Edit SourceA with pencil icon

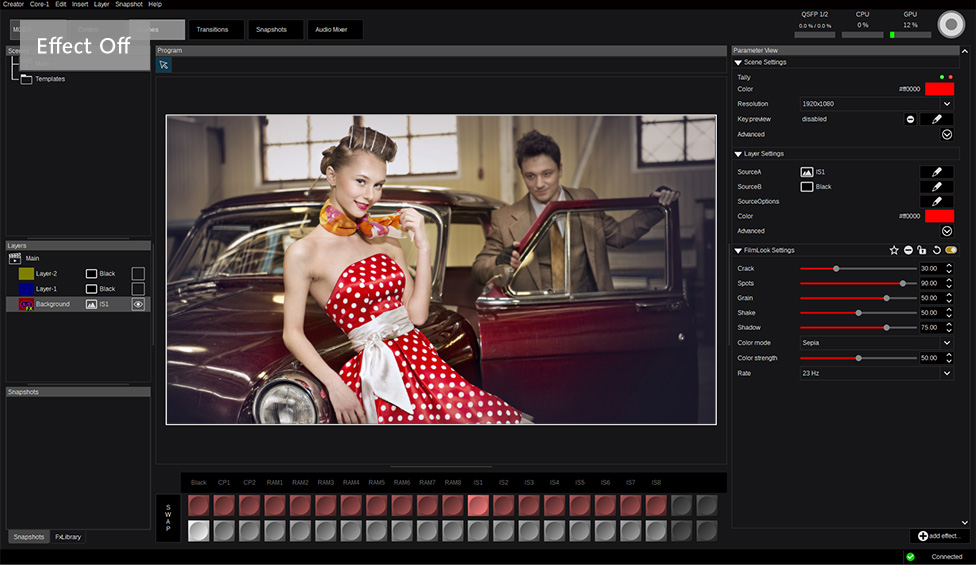click(937, 172)
